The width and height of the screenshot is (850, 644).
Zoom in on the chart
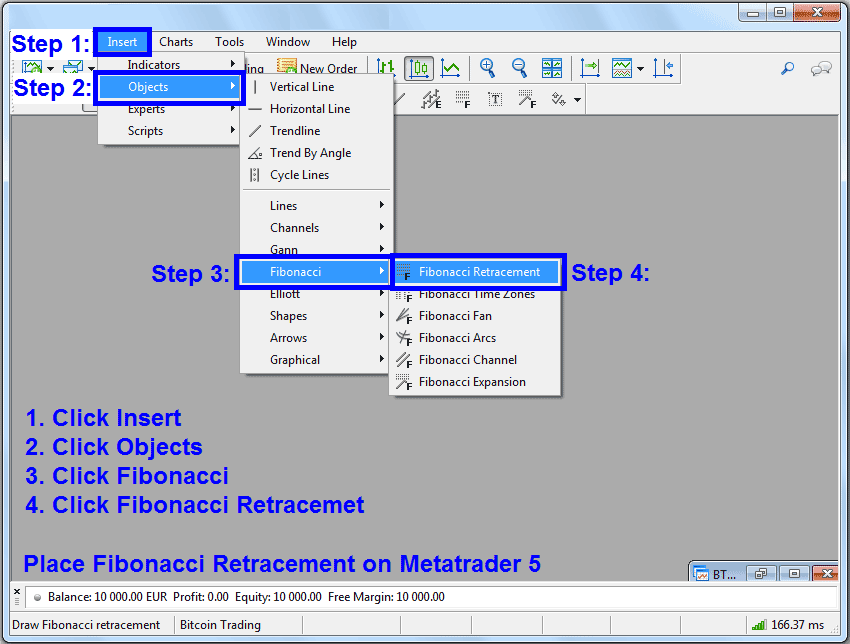(x=487, y=68)
